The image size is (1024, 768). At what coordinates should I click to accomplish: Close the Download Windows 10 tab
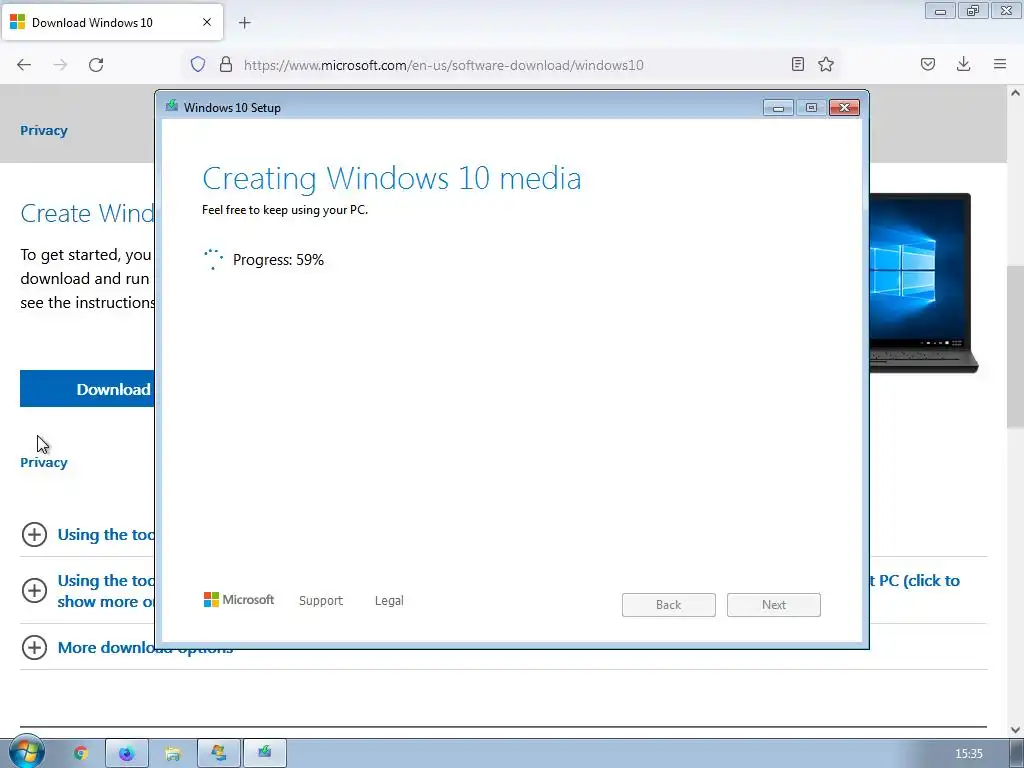click(207, 22)
